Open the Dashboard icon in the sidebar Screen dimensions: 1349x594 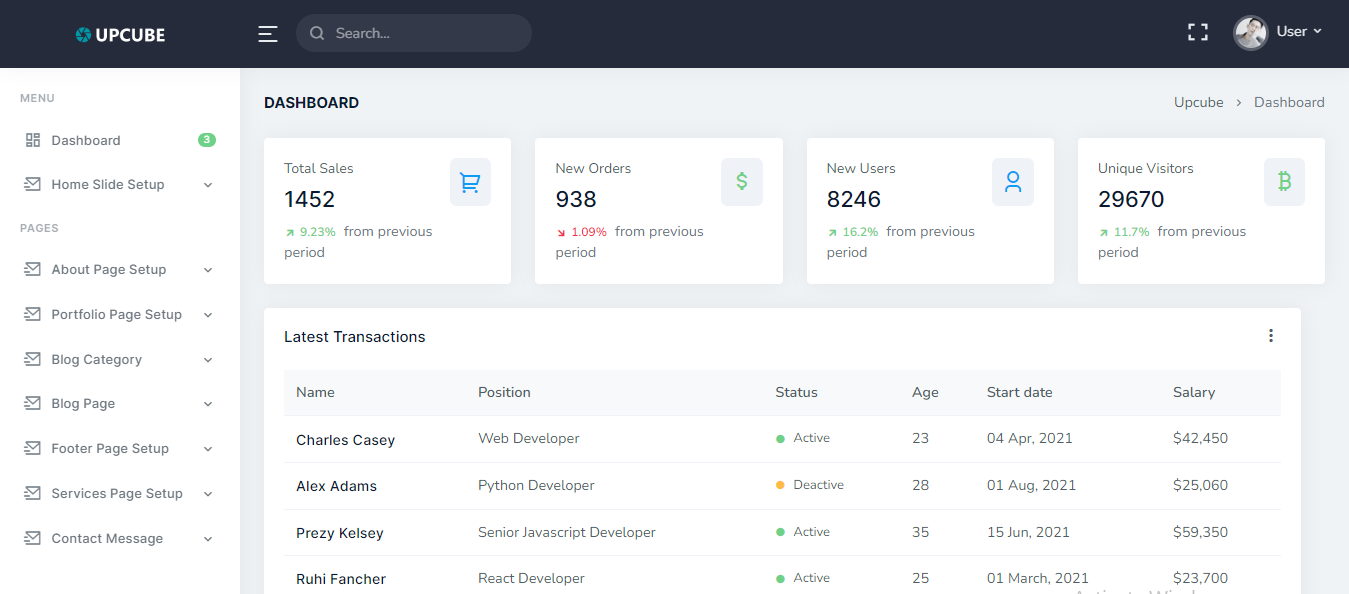point(31,139)
